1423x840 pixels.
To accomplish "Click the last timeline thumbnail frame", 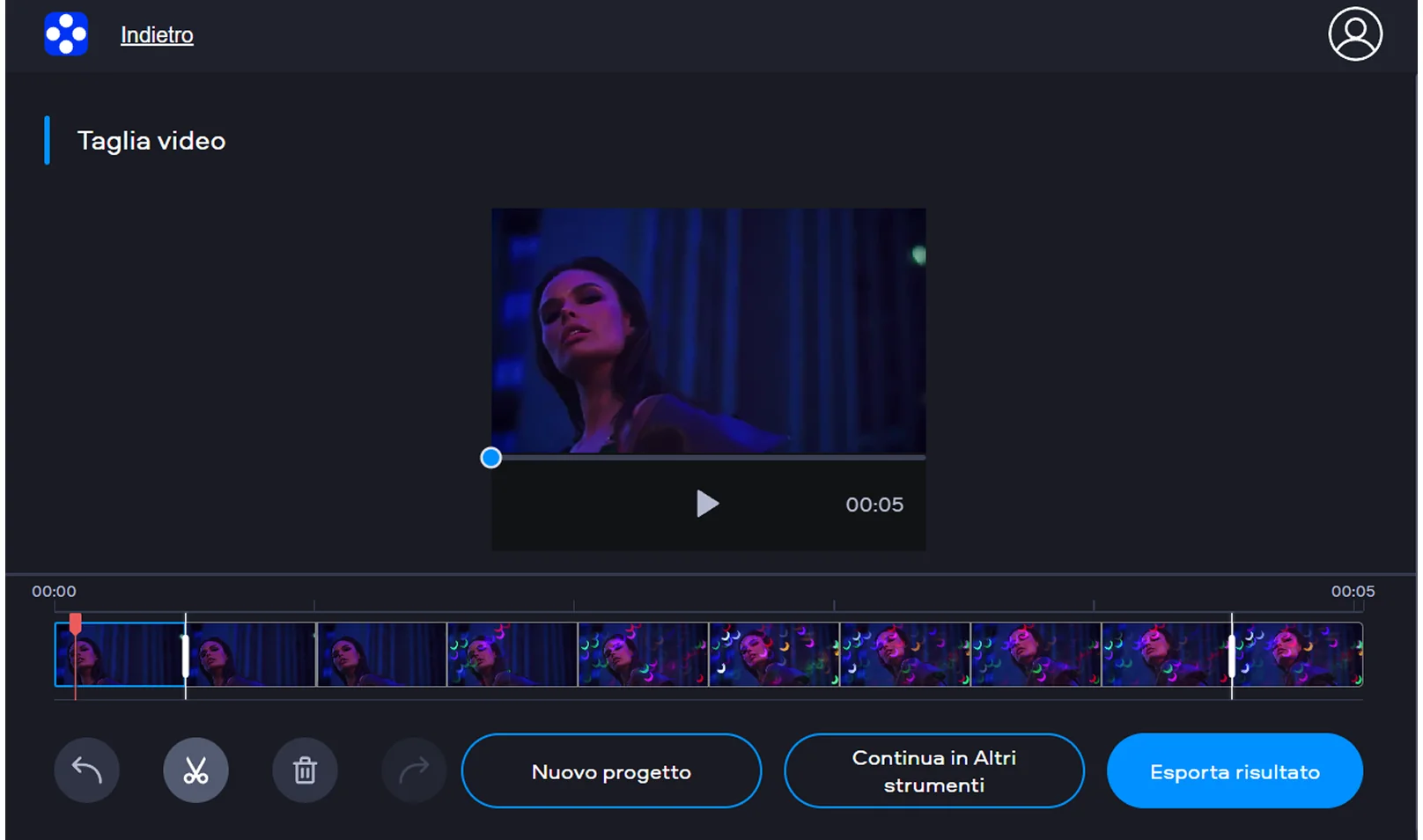I will tap(1299, 655).
